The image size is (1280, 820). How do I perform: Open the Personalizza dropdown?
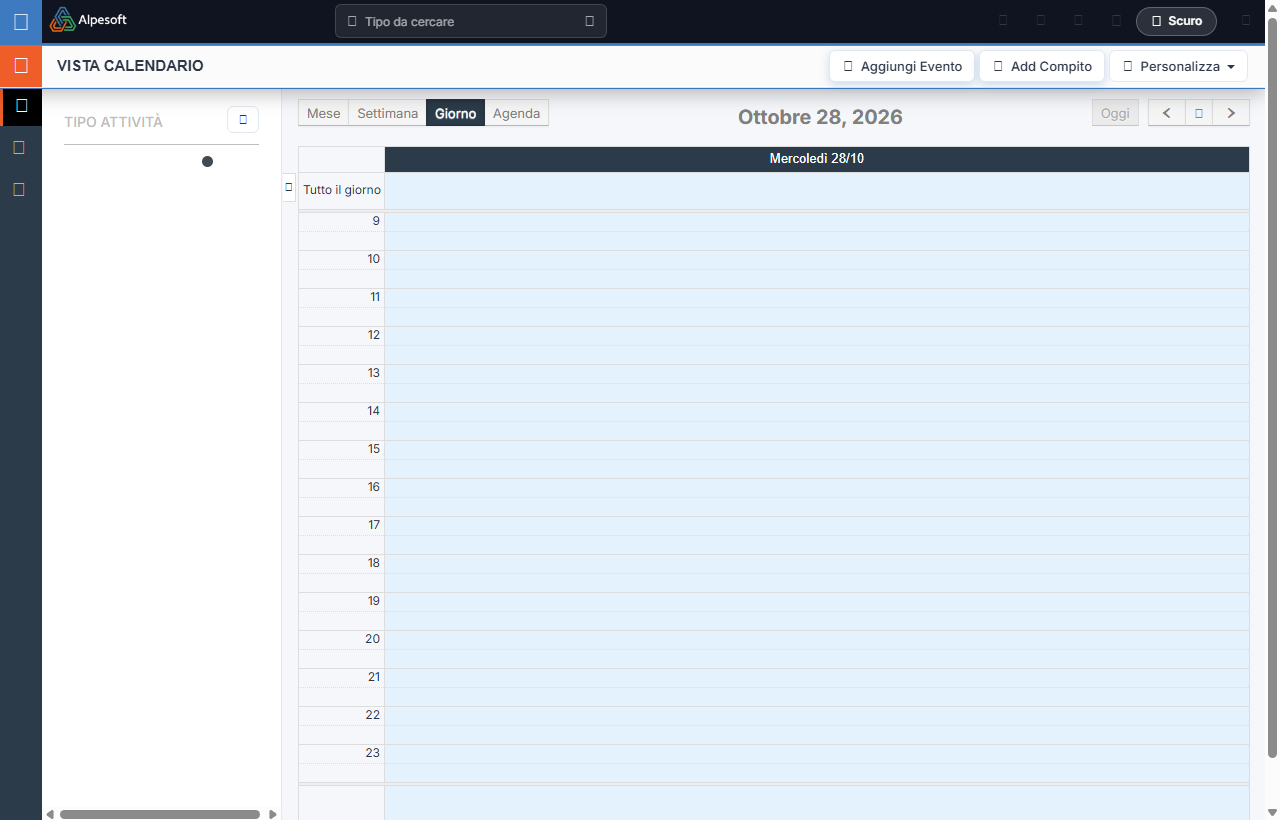coord(1178,66)
